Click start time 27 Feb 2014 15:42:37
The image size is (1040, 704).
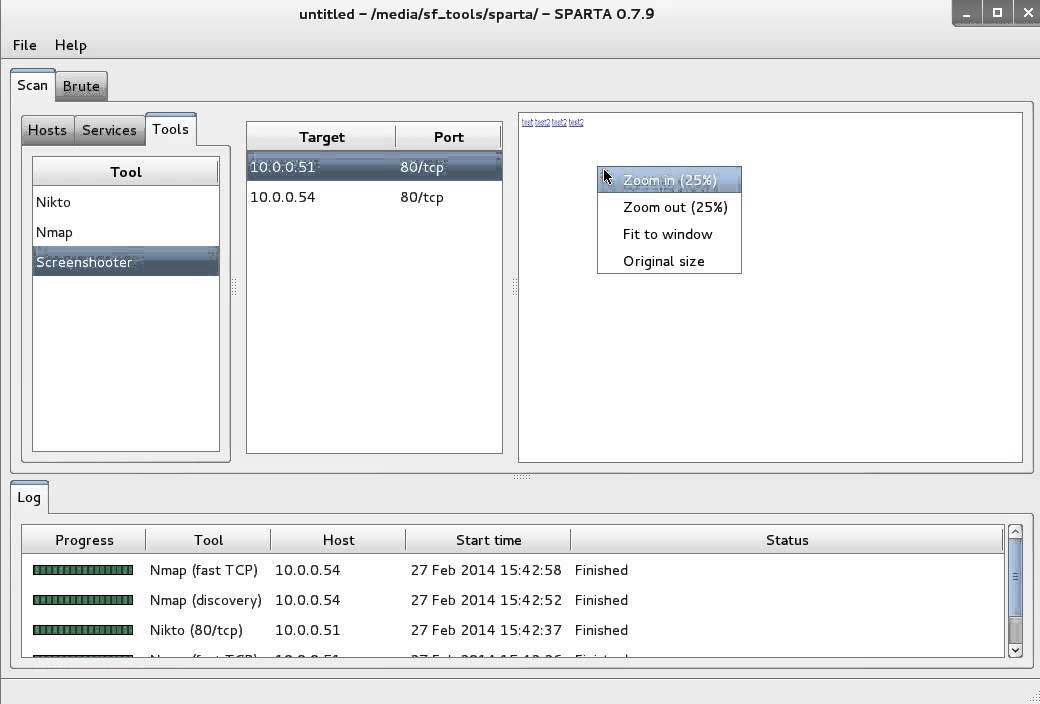pyautogui.click(x=486, y=630)
